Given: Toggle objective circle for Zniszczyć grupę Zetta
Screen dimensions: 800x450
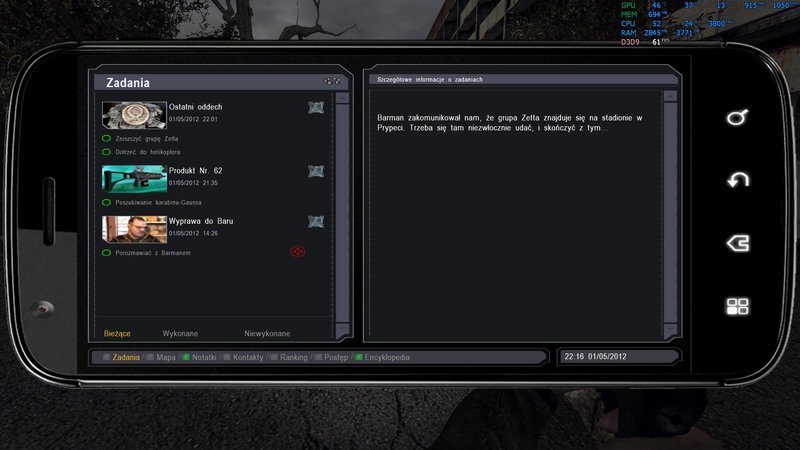Looking at the screenshot, I should pyautogui.click(x=106, y=138).
